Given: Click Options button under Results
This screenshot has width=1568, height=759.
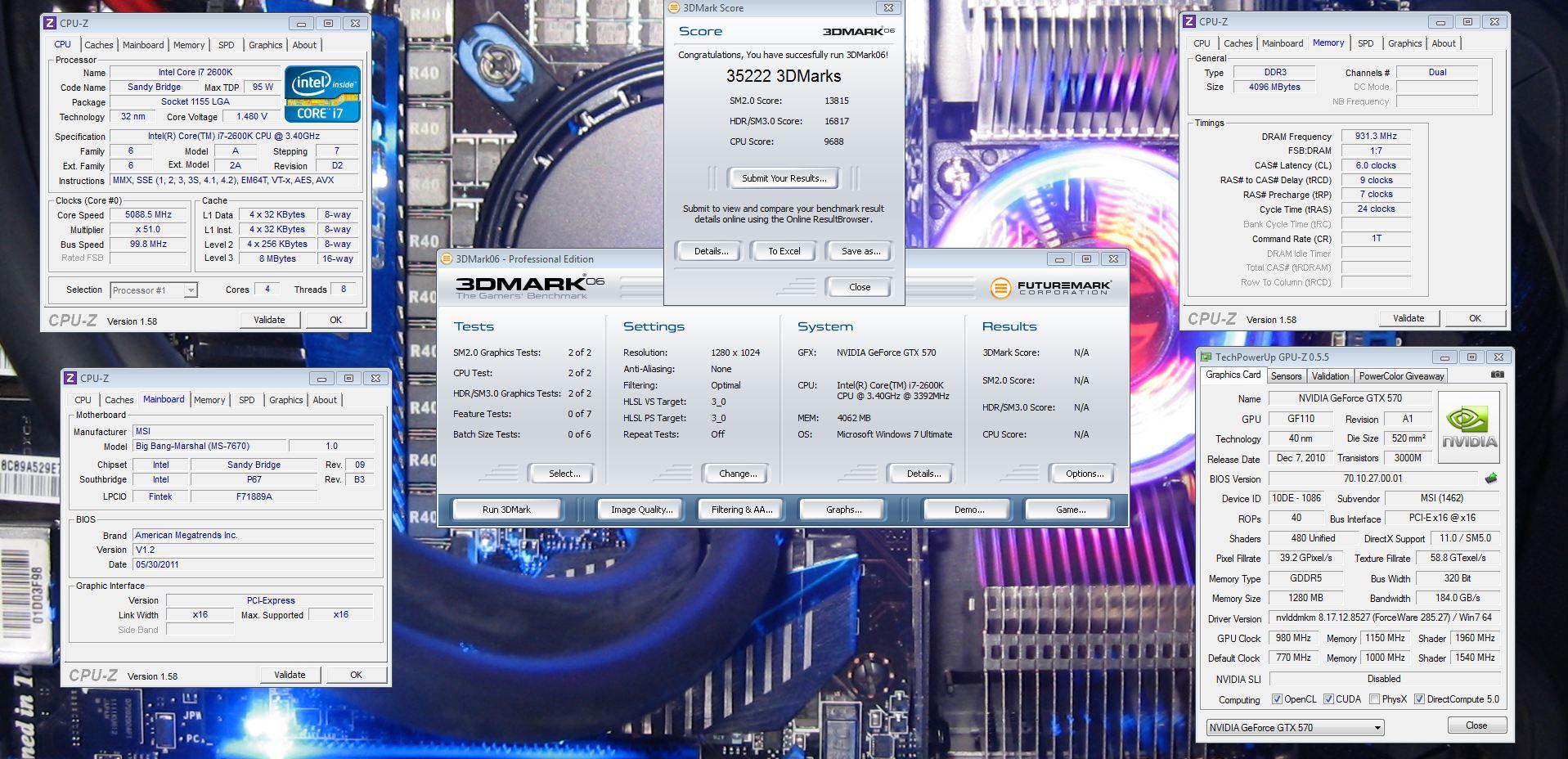Looking at the screenshot, I should click(1084, 474).
